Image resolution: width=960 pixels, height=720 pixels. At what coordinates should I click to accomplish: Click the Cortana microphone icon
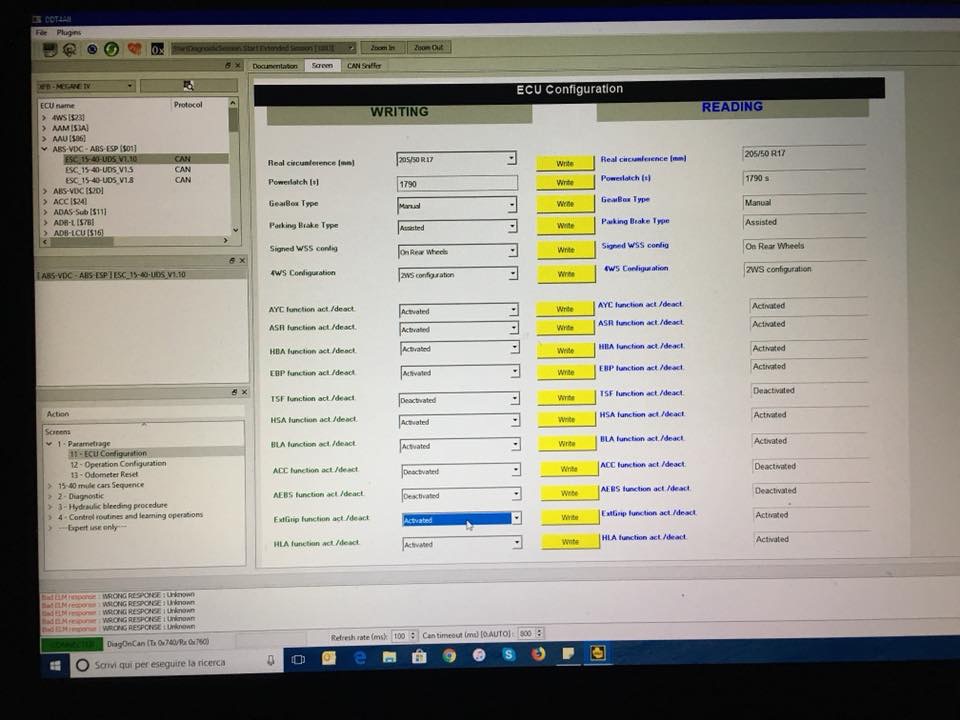pyautogui.click(x=271, y=661)
